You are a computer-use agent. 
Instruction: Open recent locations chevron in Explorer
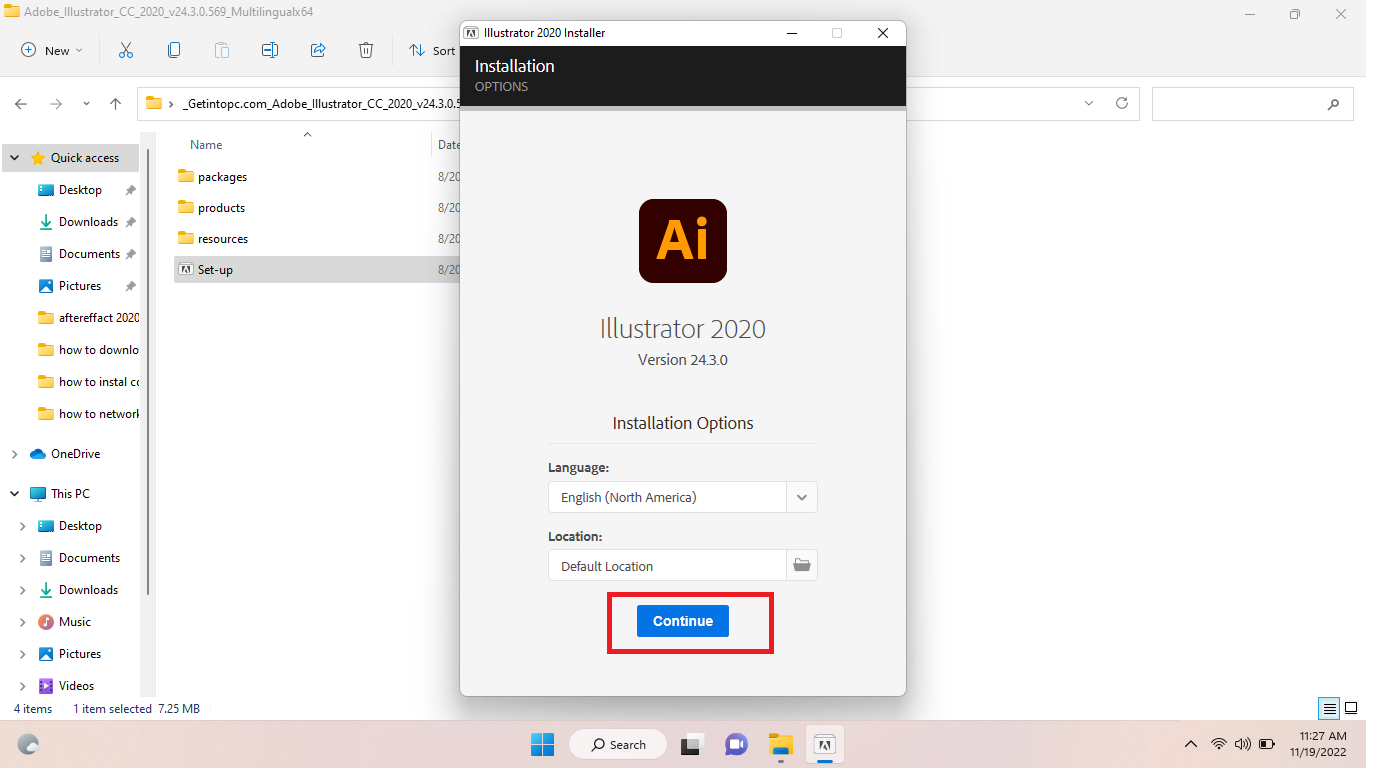click(x=86, y=103)
